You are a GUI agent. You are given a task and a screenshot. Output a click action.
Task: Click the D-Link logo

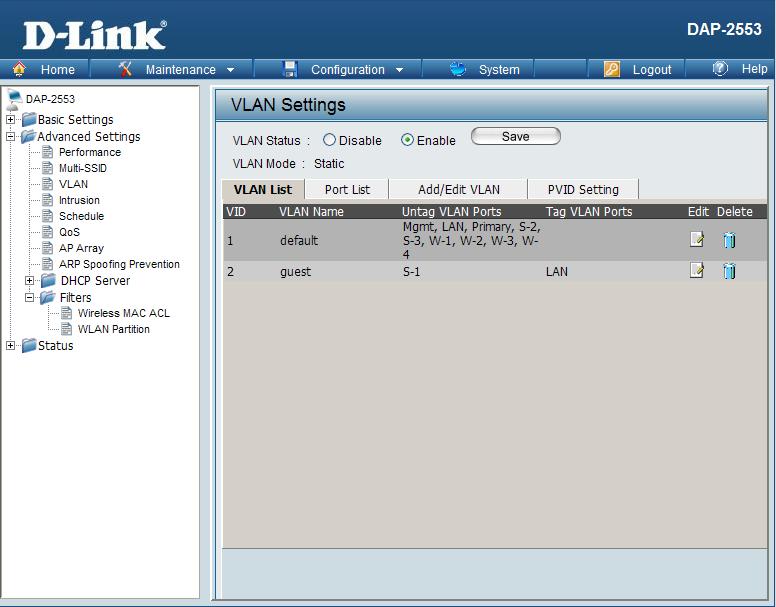95,36
